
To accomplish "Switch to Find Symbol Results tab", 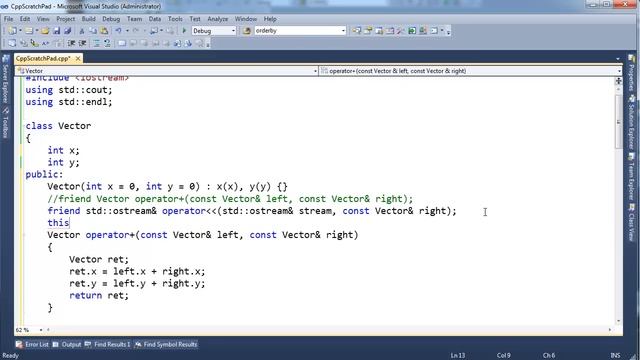I will [x=166, y=344].
